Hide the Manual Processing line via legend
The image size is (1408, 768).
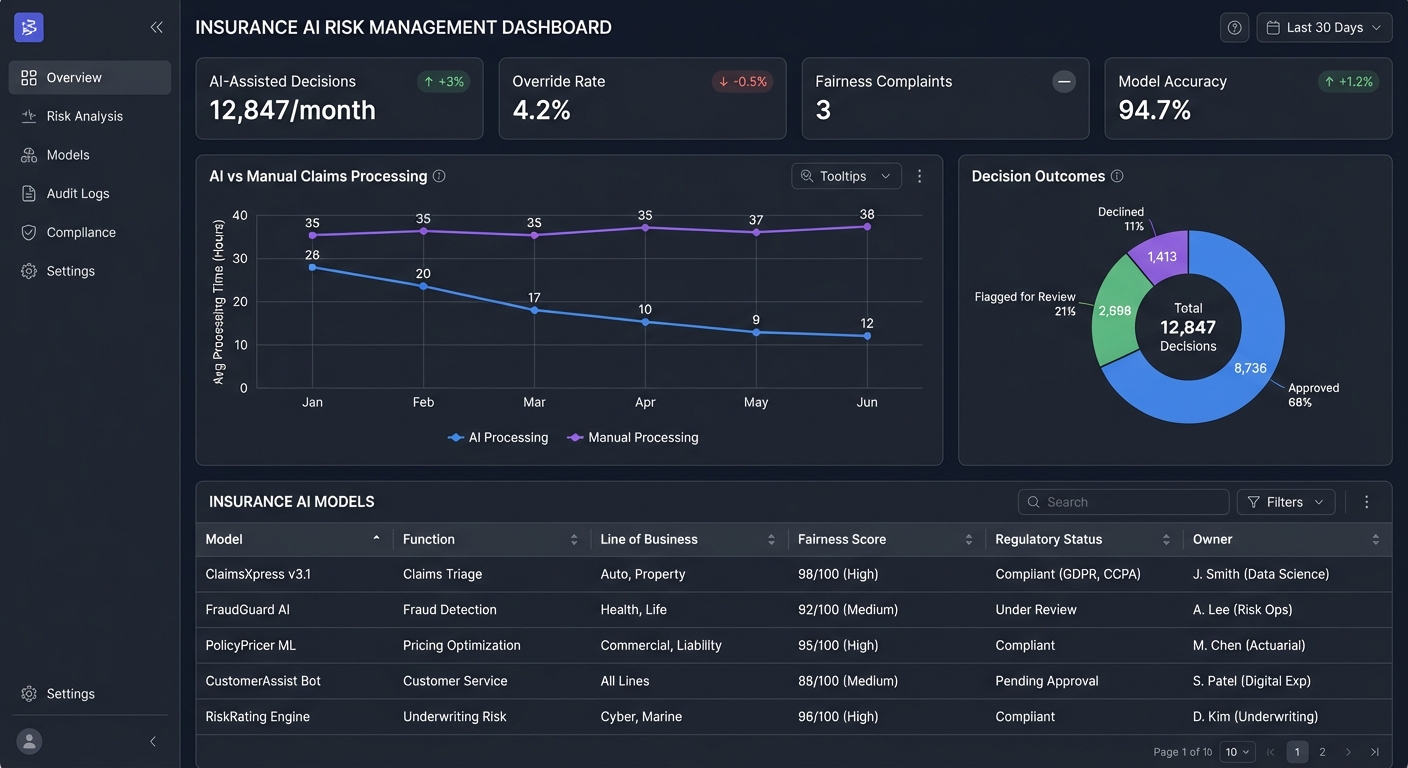pos(632,437)
